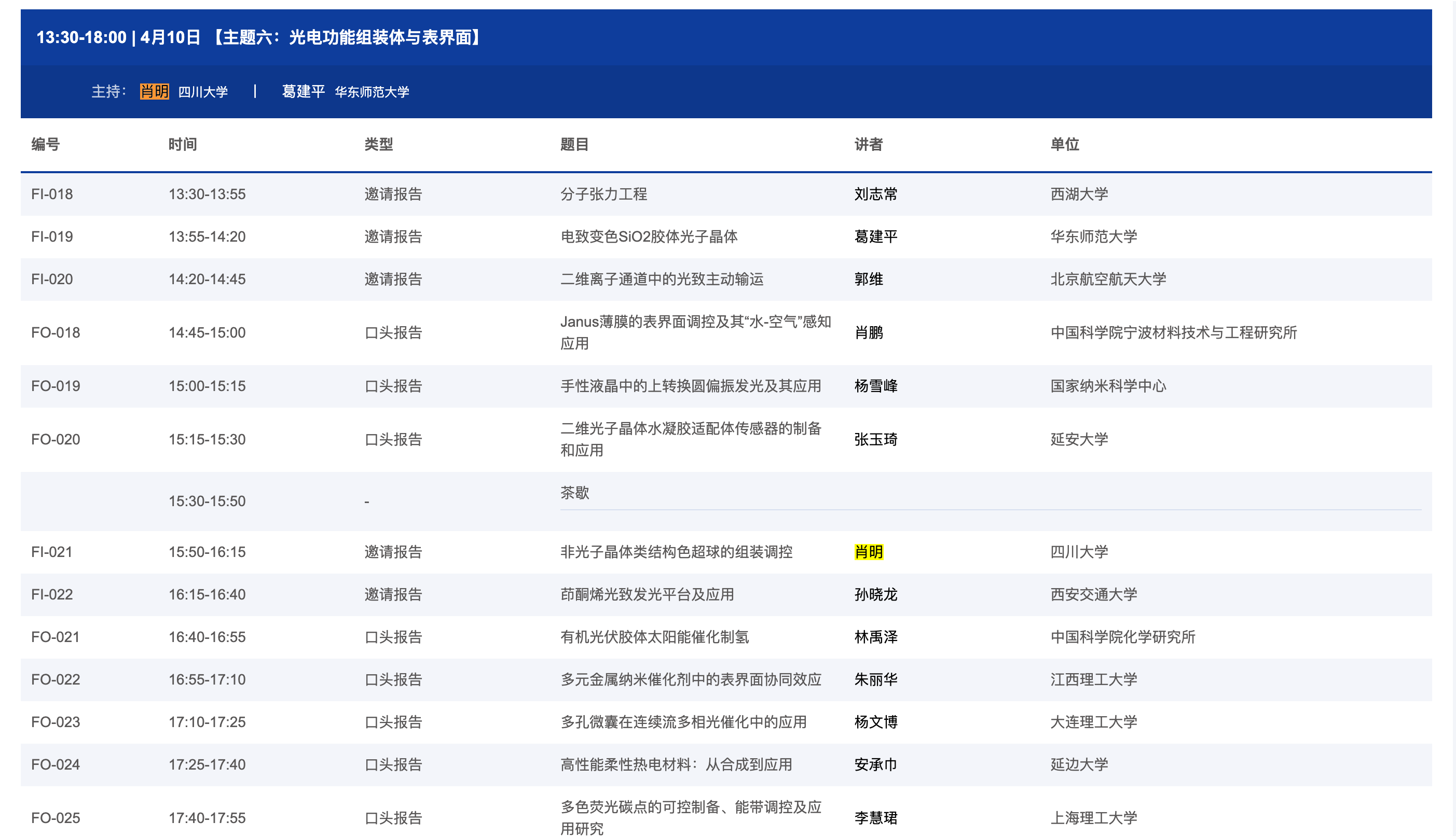Click affiliation 中国科学院化学研究所
1456x836 pixels.
1123,637
